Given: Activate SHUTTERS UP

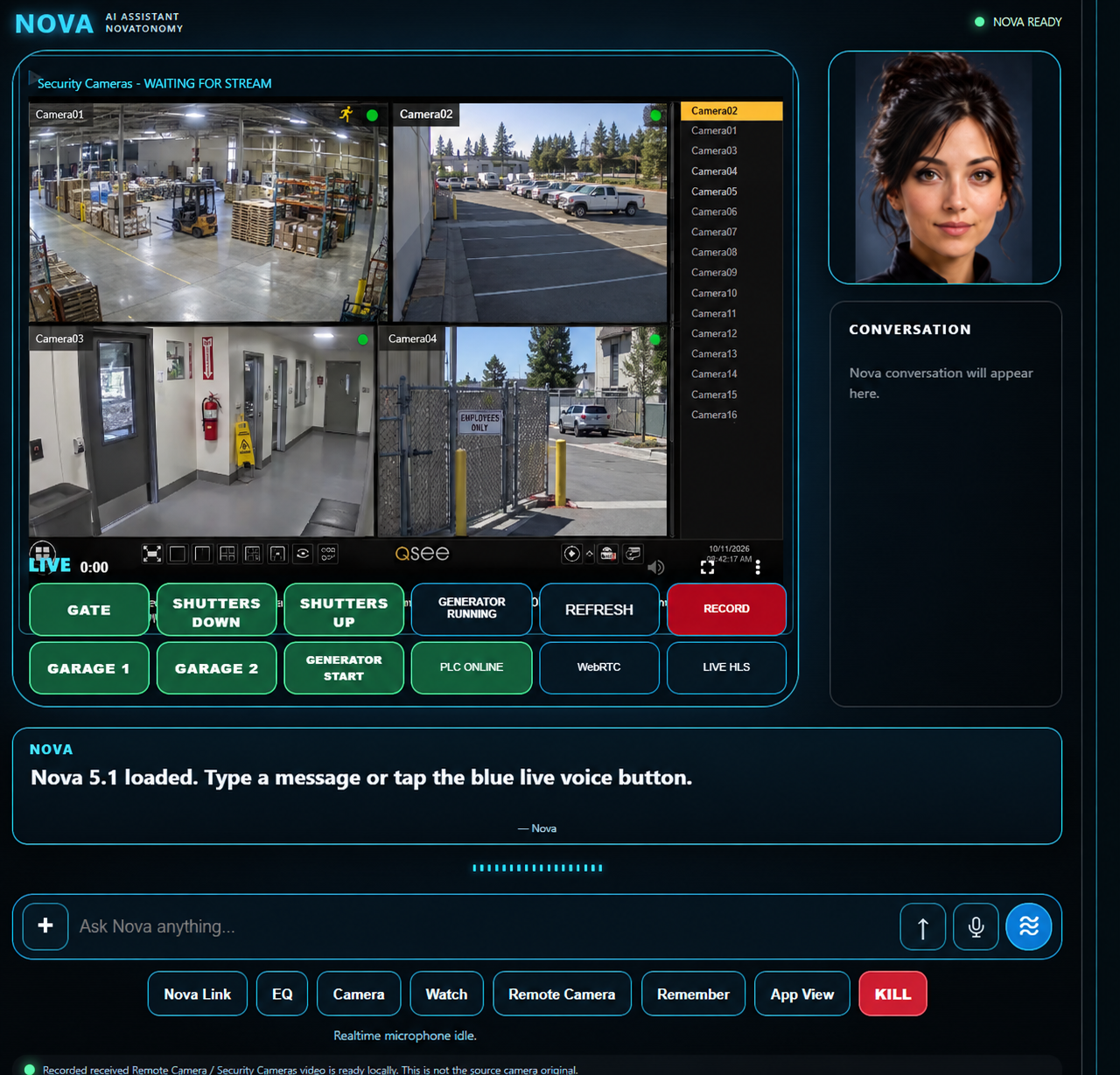Looking at the screenshot, I should (x=344, y=610).
